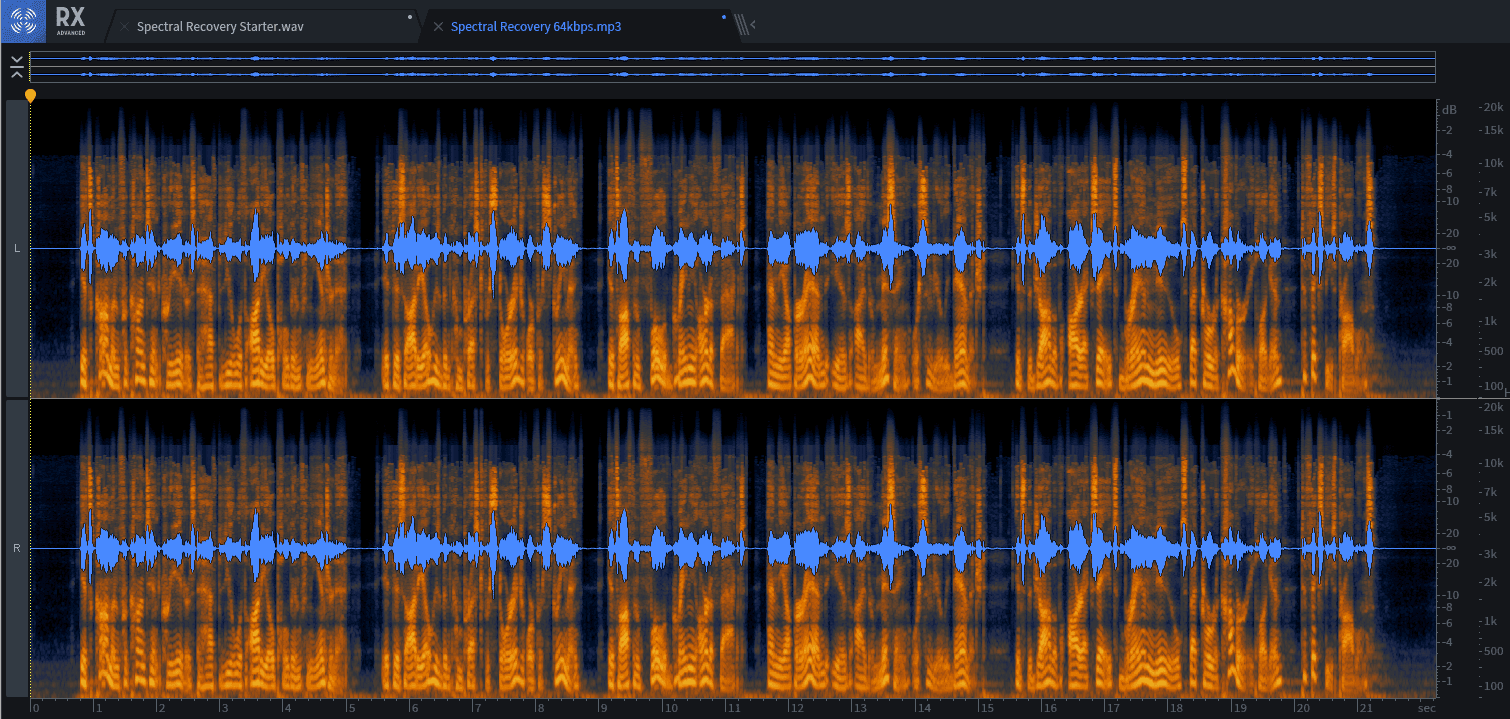Select the R channel button

[17, 548]
